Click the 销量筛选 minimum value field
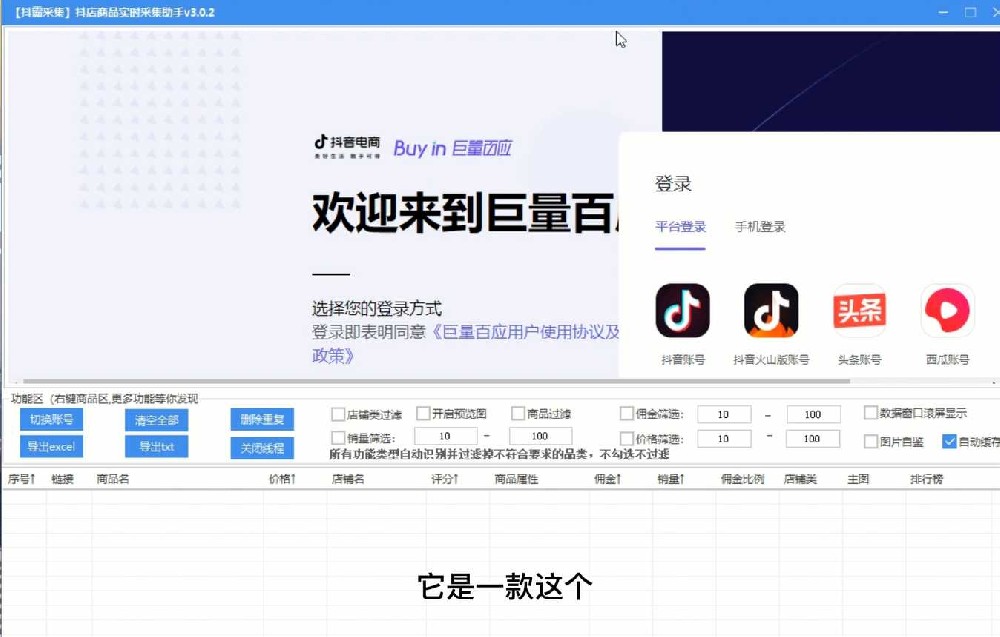This screenshot has height=637, width=1000. click(446, 436)
